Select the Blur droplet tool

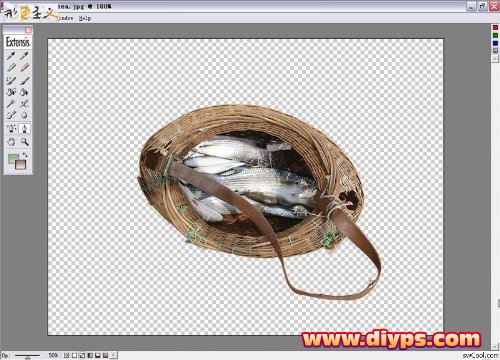(x=24, y=115)
